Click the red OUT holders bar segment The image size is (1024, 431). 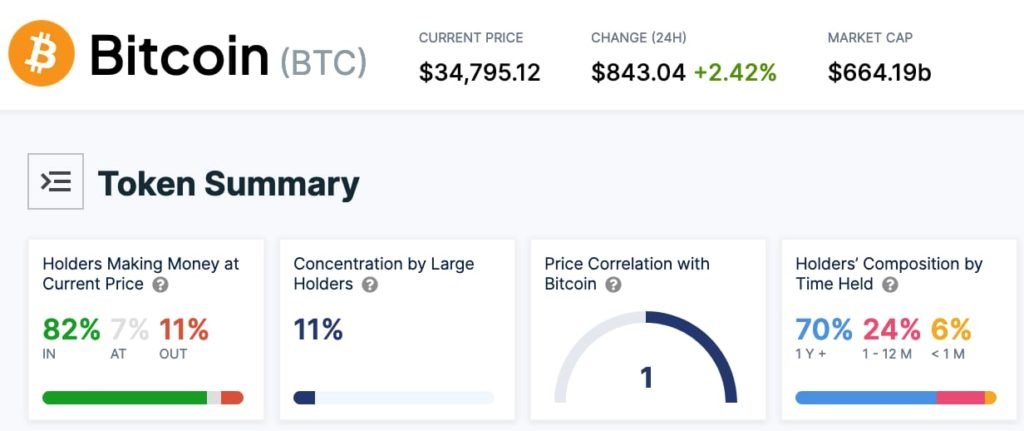point(232,398)
